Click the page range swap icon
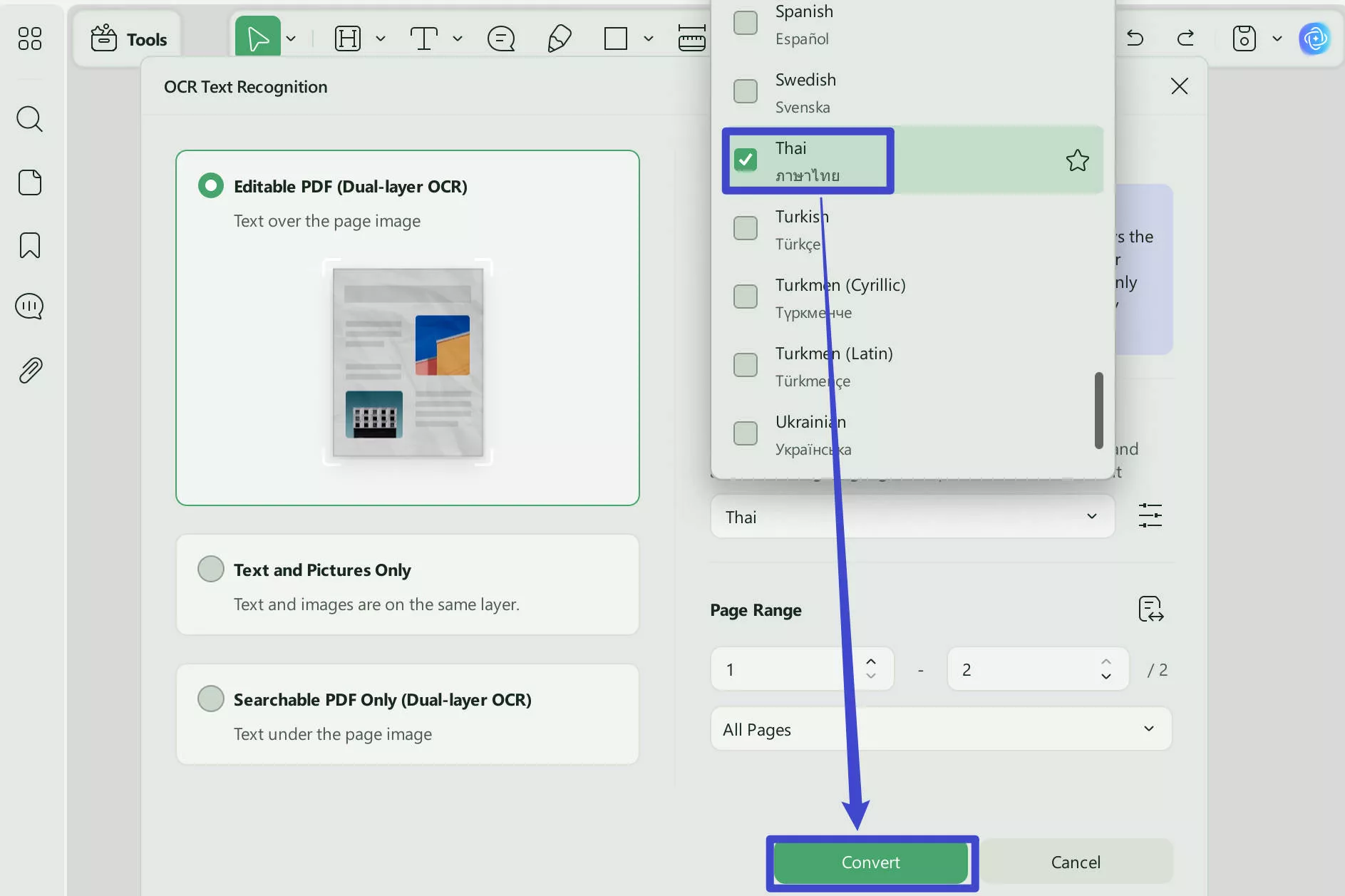 1150,609
